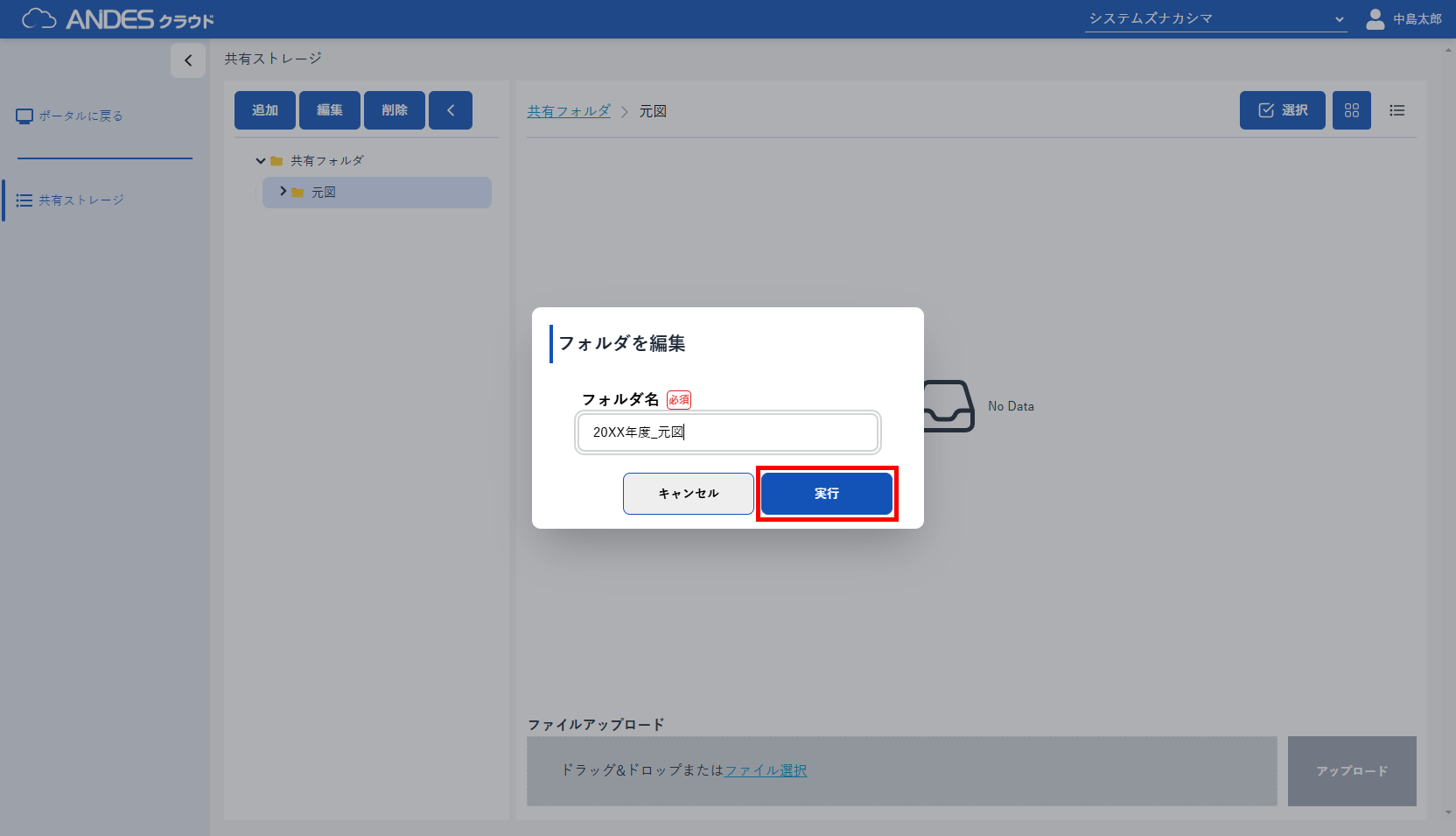Click the user account icon
Screen dimensions: 1456x836
click(x=1375, y=19)
